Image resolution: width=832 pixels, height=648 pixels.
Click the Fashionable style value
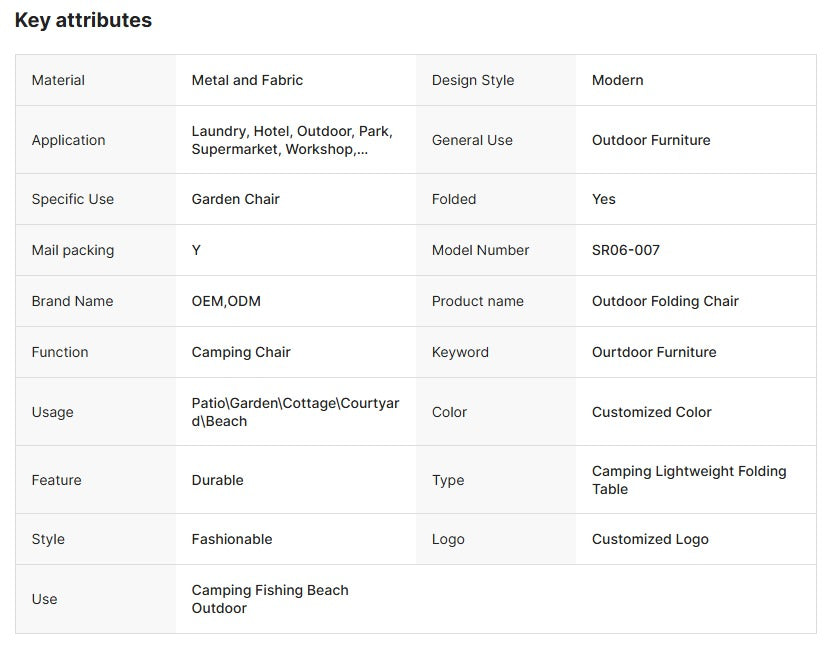(232, 539)
